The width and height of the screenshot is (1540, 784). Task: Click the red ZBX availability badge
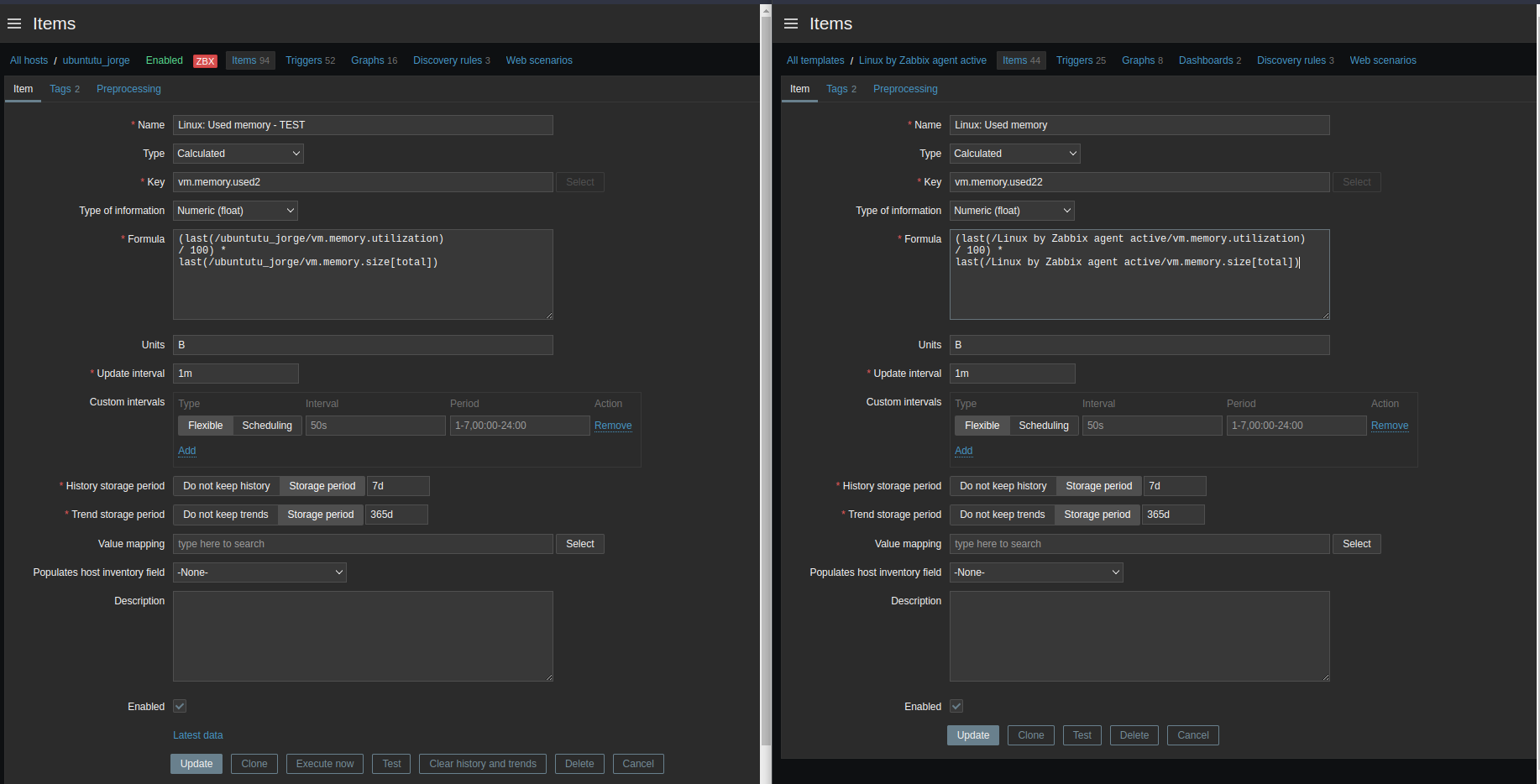[x=205, y=61]
